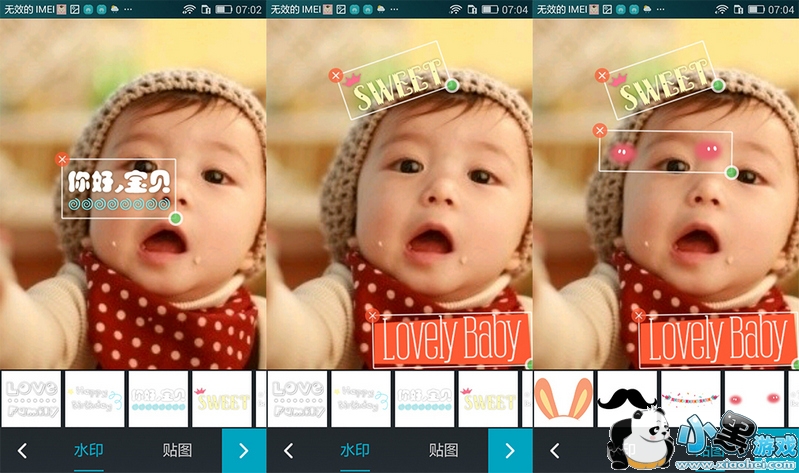Tap back arrow in middle screen
Image resolution: width=799 pixels, height=473 pixels.
pos(288,451)
